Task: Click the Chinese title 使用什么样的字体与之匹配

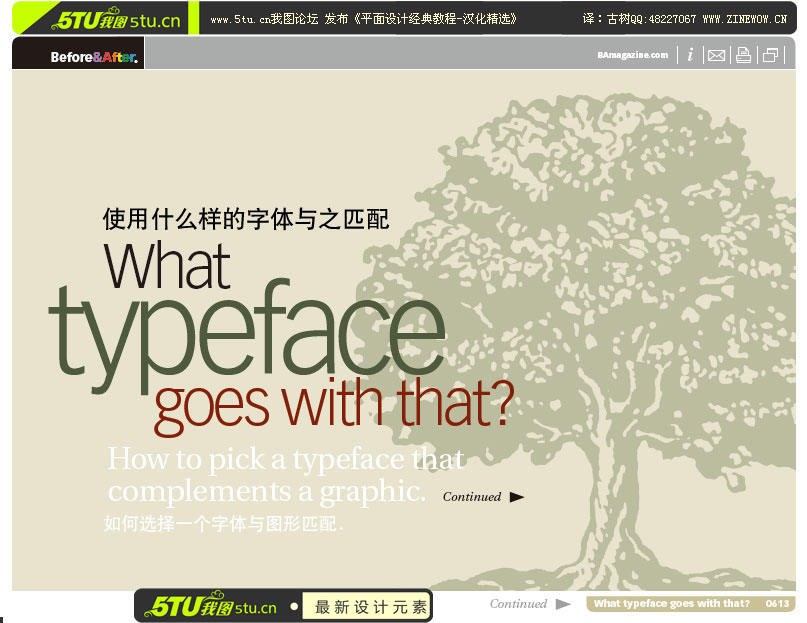Action: [245, 219]
